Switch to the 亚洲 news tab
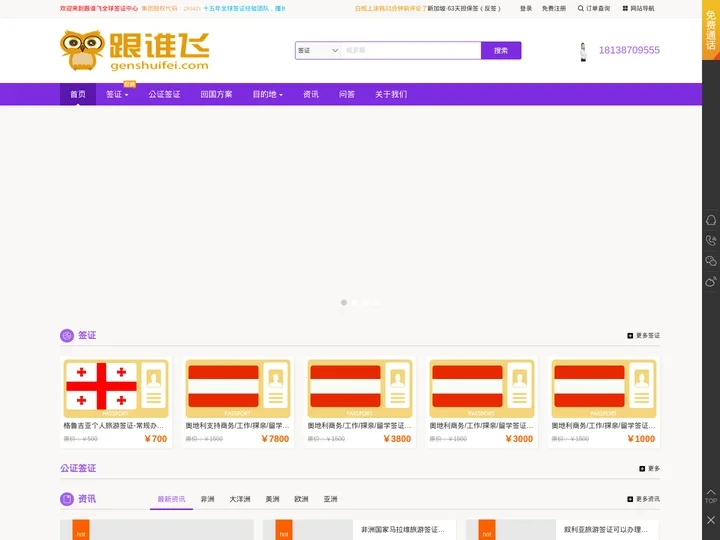 (x=331, y=499)
